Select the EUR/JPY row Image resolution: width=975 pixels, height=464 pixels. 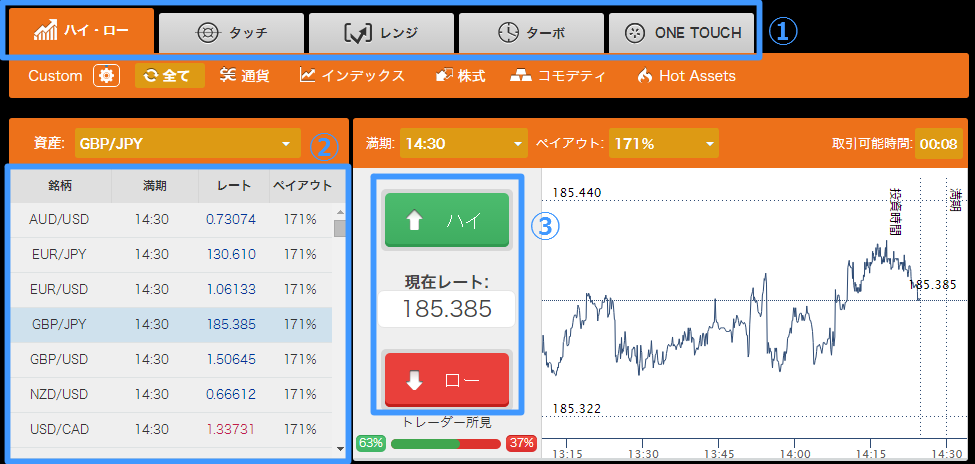coord(172,254)
